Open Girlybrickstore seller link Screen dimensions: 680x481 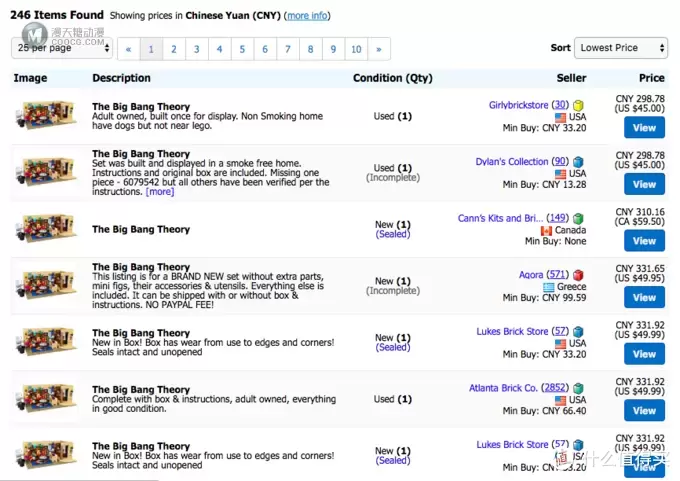[518, 105]
